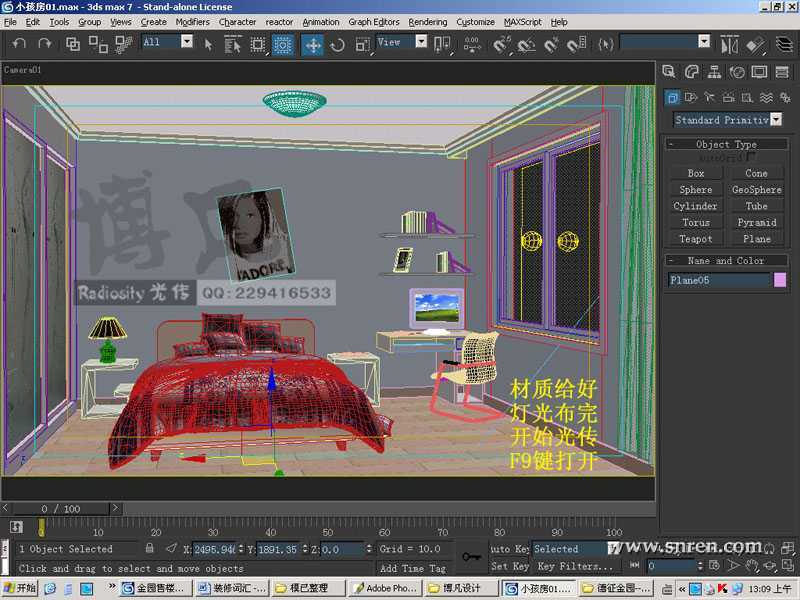Image resolution: width=800 pixels, height=600 pixels.
Task: Toggle the Selection Lock padlock
Action: coord(149,548)
